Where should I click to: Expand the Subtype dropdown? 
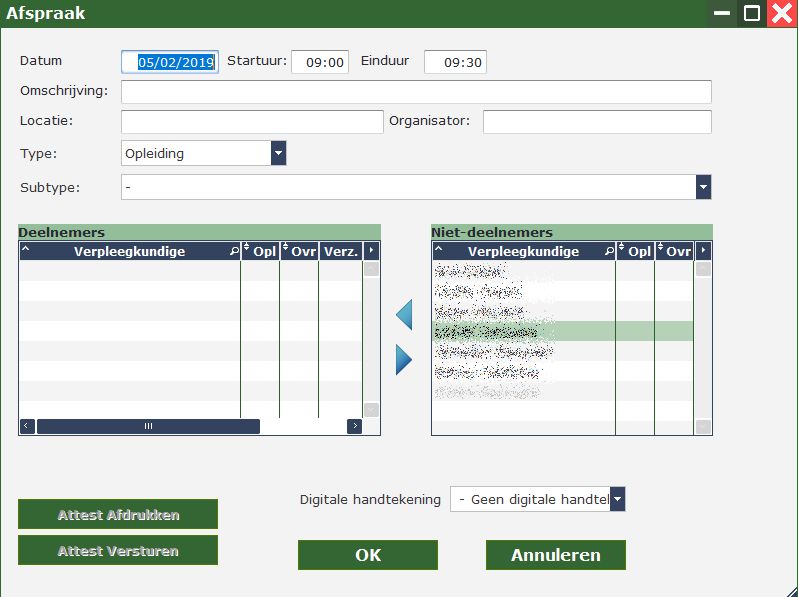click(x=703, y=187)
